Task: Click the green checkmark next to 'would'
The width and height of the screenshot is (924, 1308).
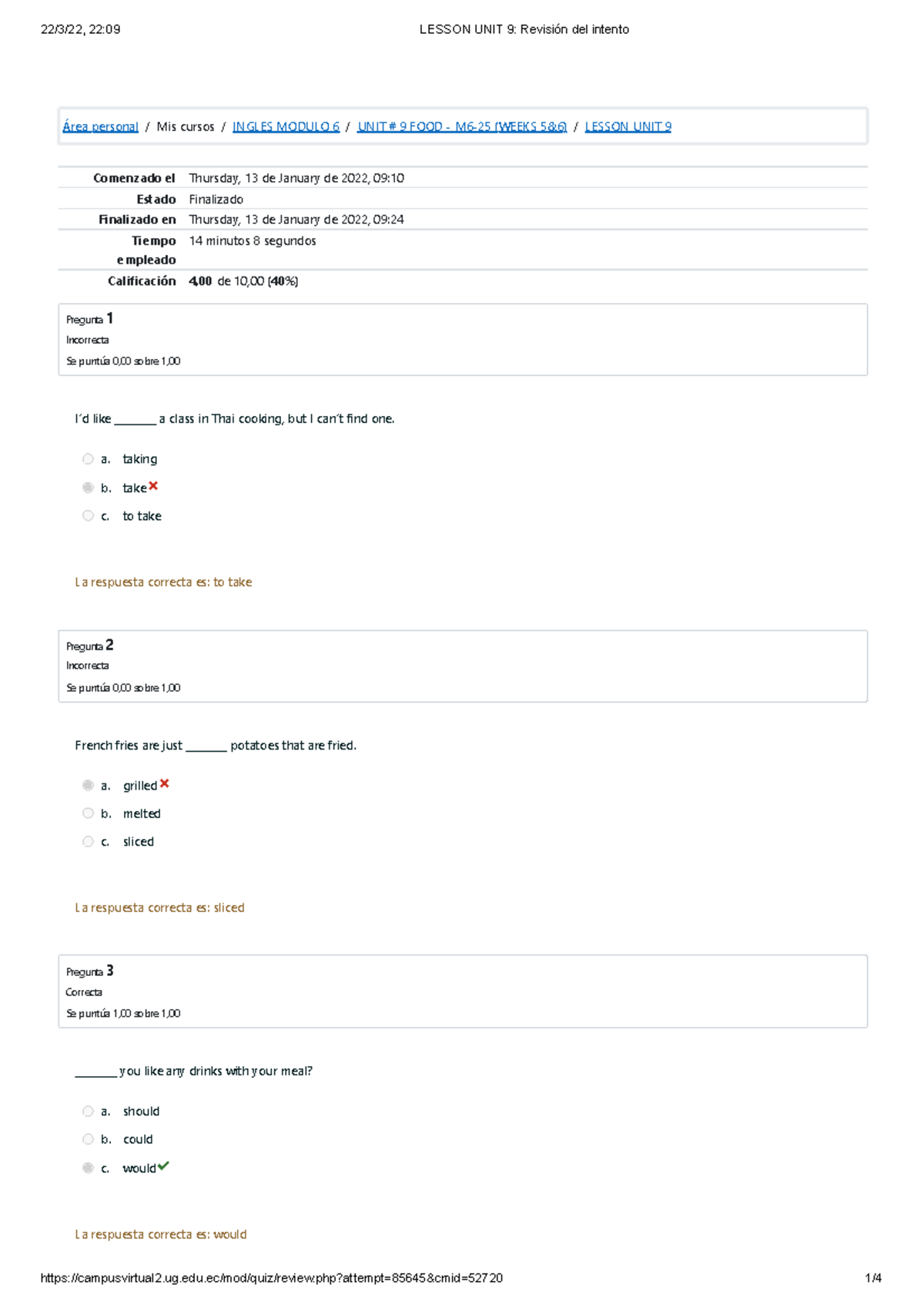Action: 163,1166
